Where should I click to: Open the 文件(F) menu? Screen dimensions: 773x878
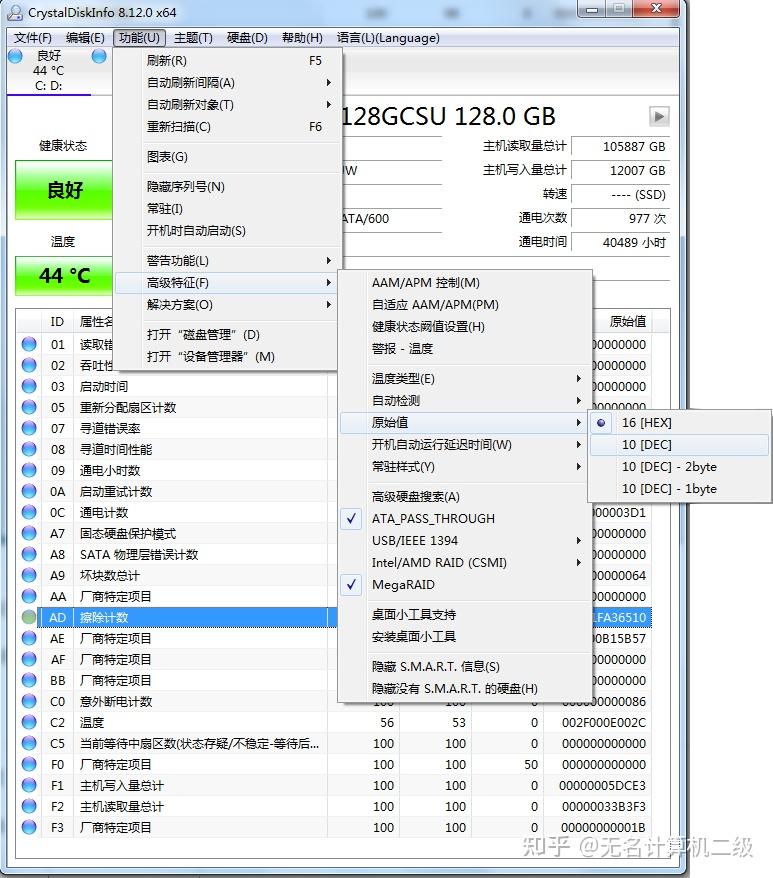pyautogui.click(x=32, y=38)
